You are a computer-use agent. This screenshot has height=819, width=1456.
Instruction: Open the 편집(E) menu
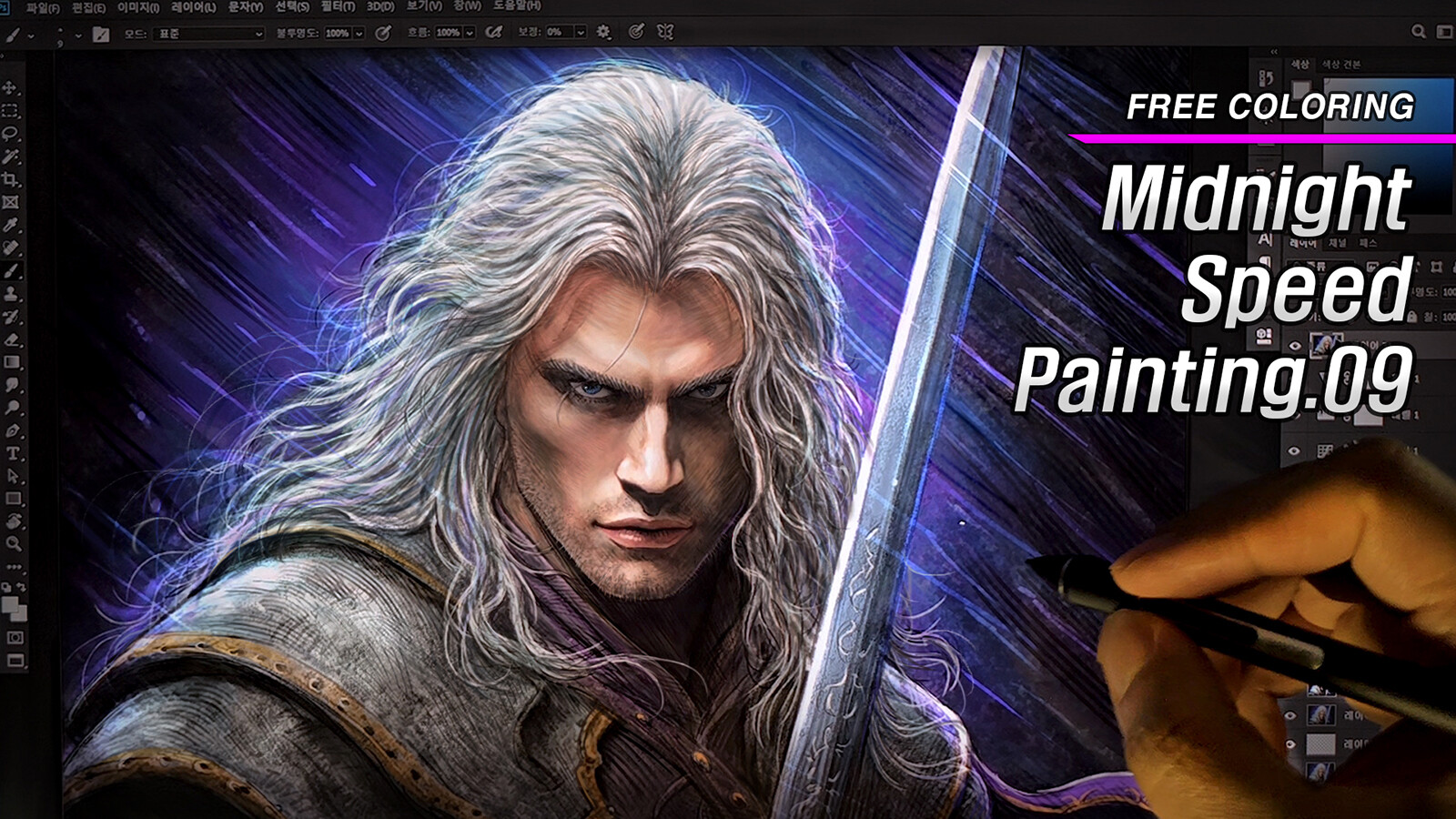pyautogui.click(x=89, y=7)
